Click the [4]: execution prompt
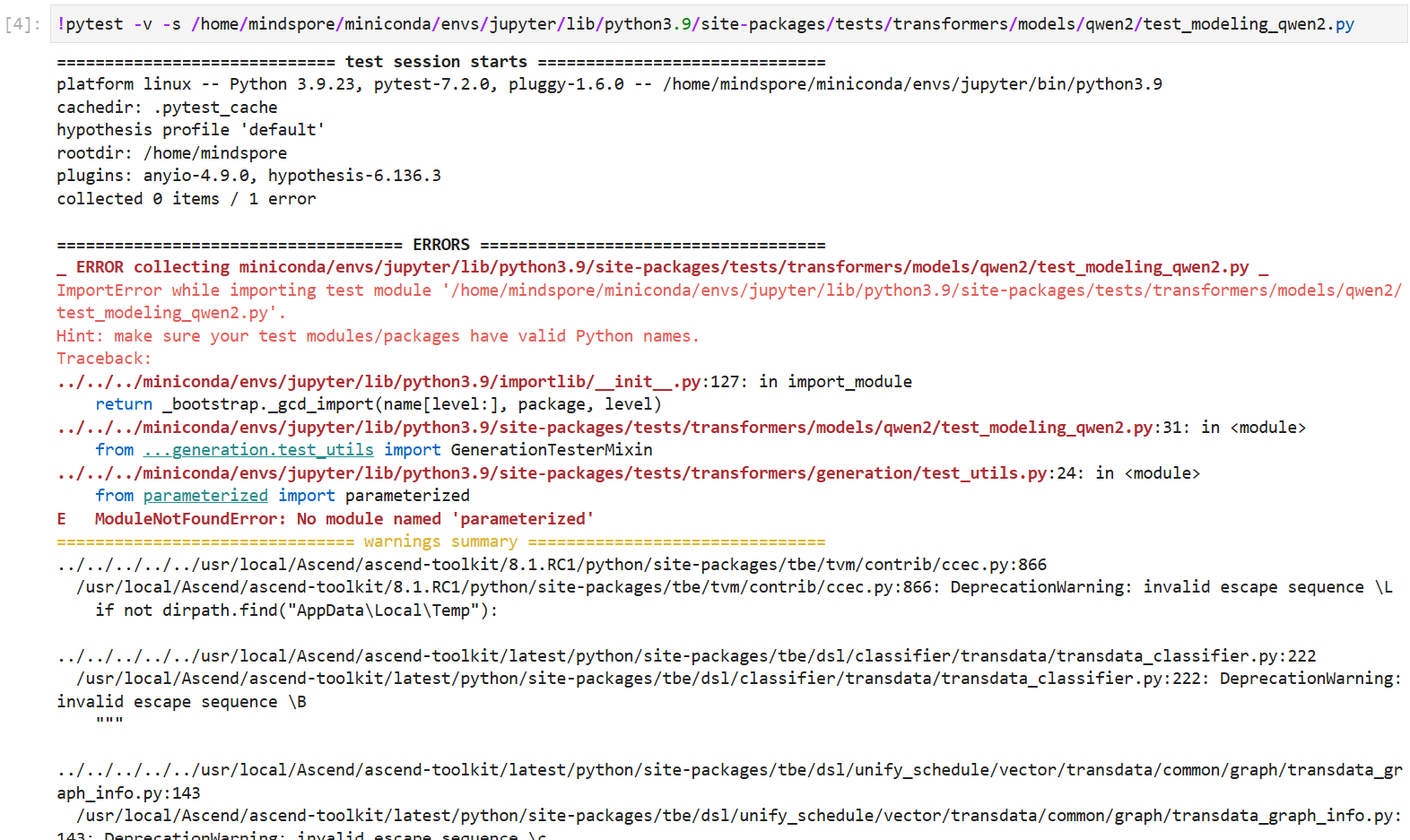Image resolution: width=1410 pixels, height=840 pixels. coord(22,24)
